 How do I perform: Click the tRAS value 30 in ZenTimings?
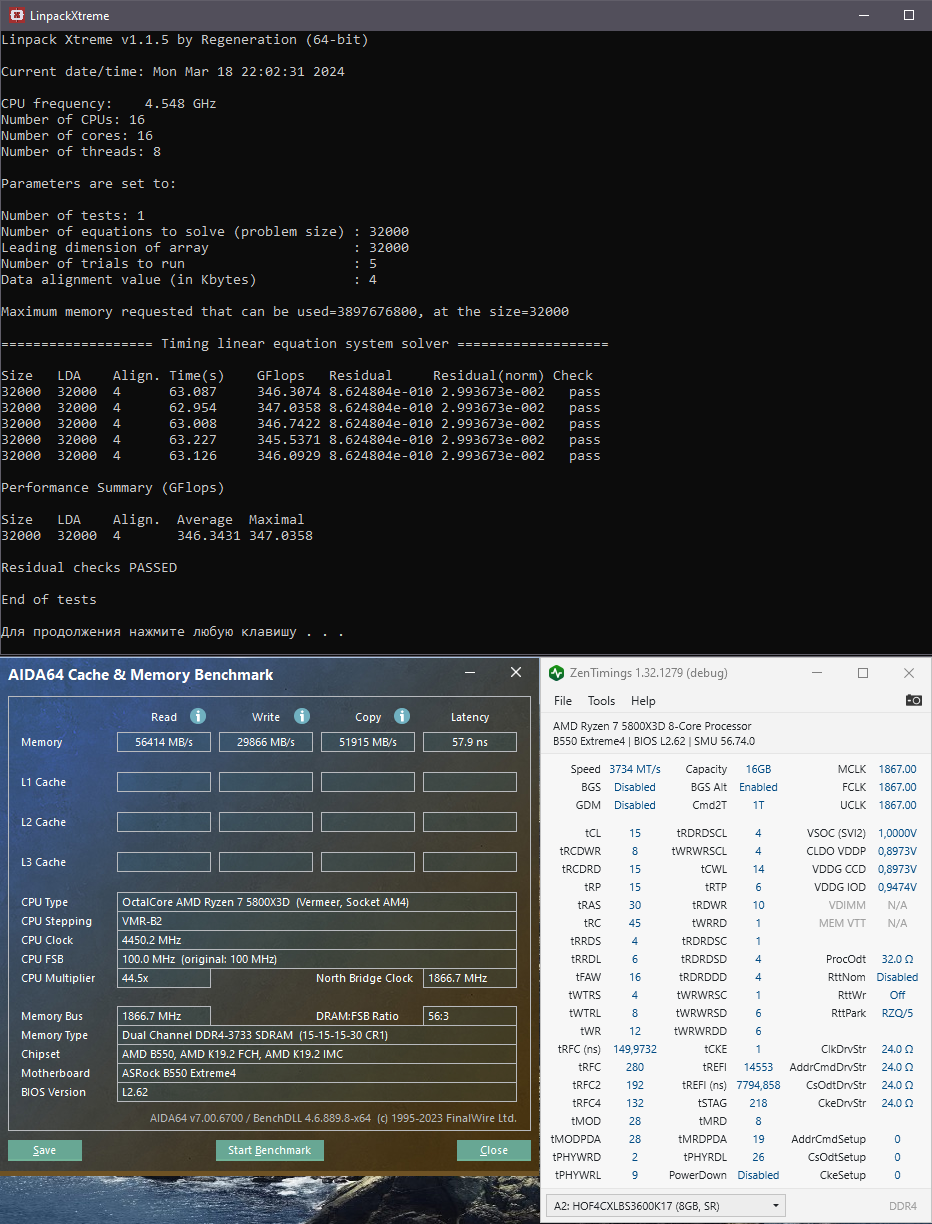tap(635, 905)
